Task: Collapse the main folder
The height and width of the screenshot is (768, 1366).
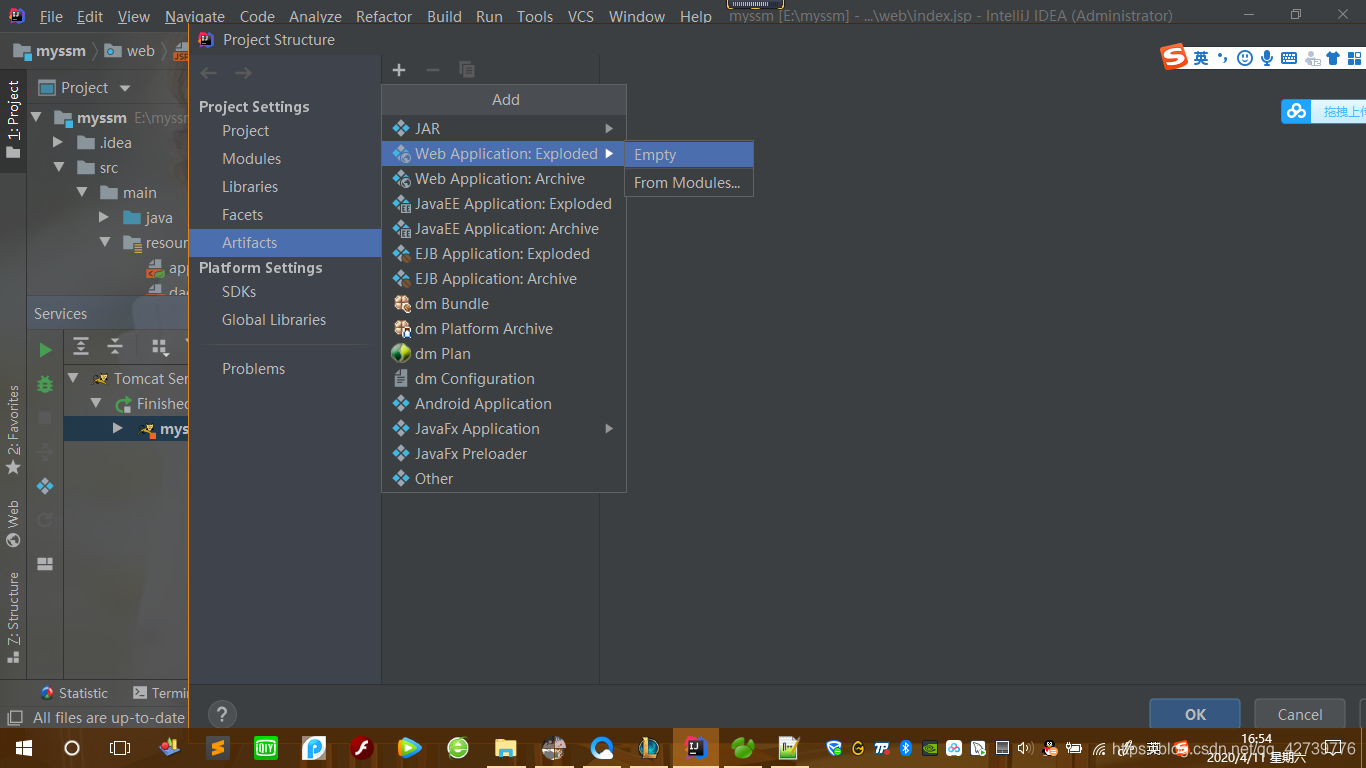Action: point(82,192)
